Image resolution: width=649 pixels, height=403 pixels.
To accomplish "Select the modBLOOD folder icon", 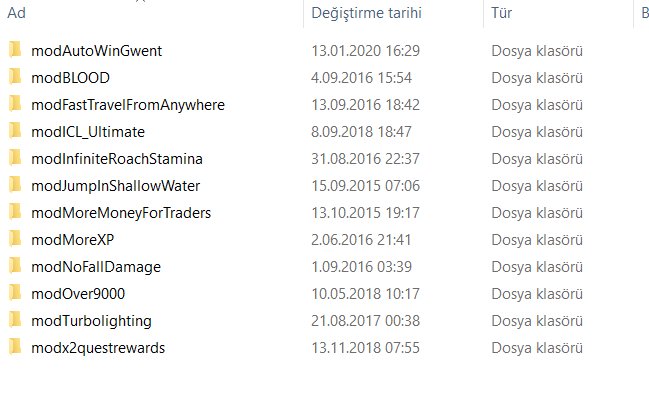I will tap(15, 77).
